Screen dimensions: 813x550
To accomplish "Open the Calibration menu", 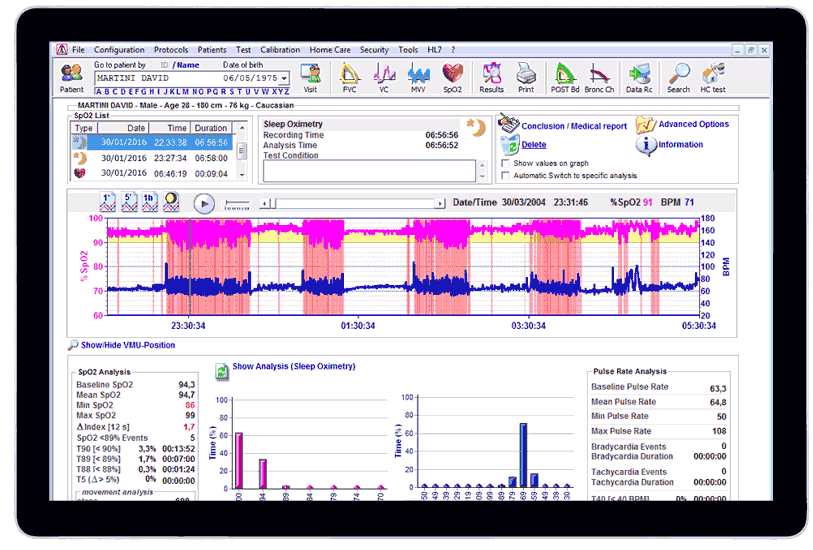I will 280,50.
